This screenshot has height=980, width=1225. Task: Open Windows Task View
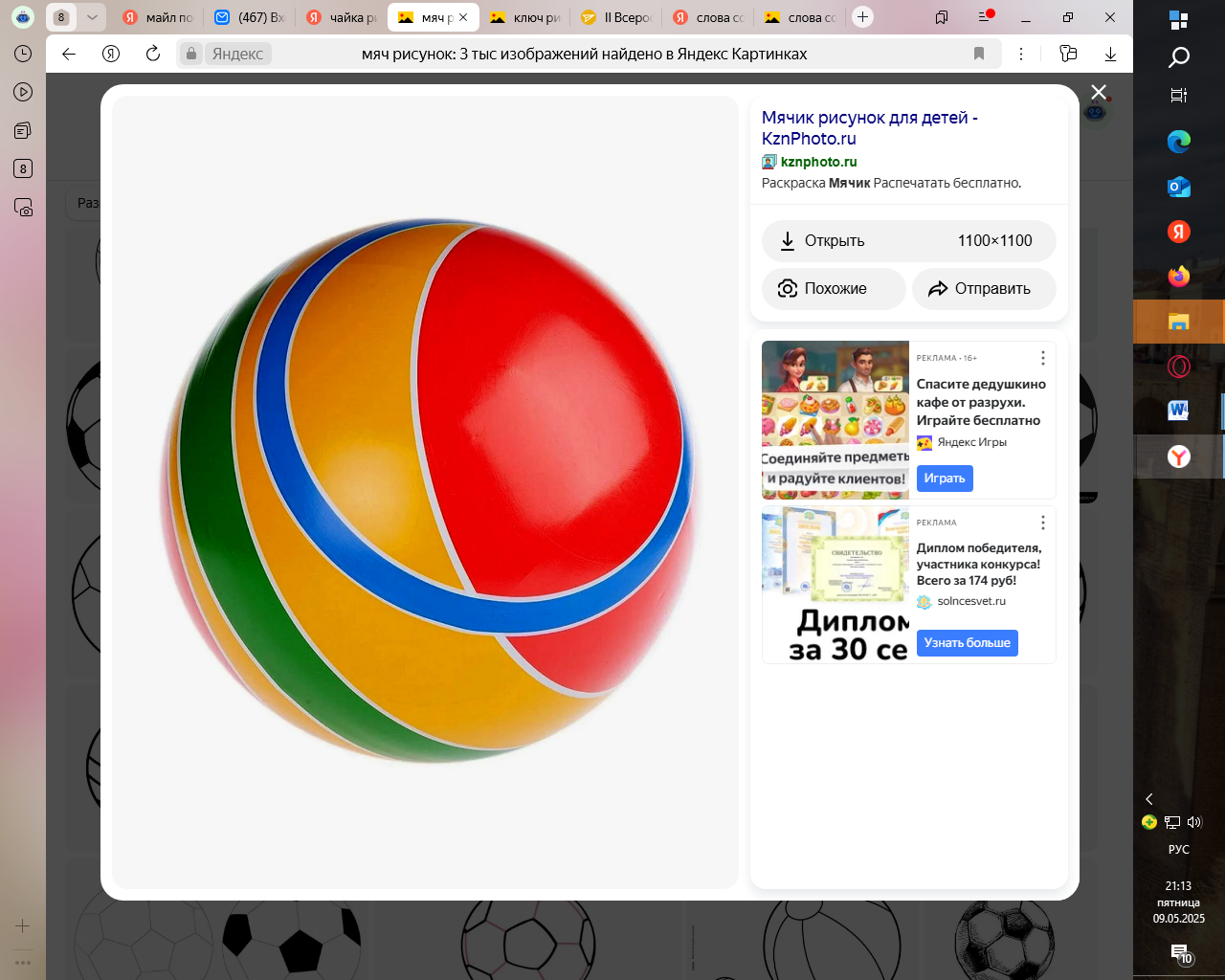[1179, 95]
